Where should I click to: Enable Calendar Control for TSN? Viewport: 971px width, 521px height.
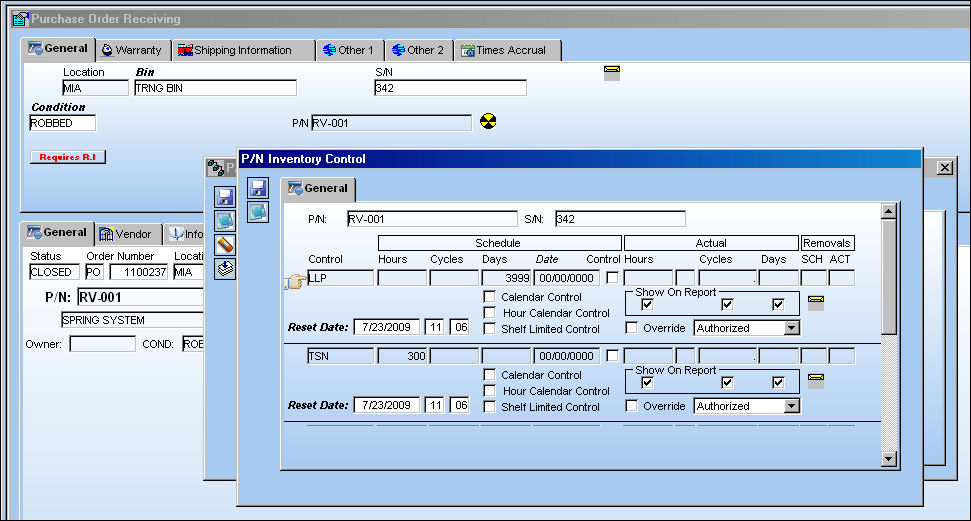pos(489,375)
